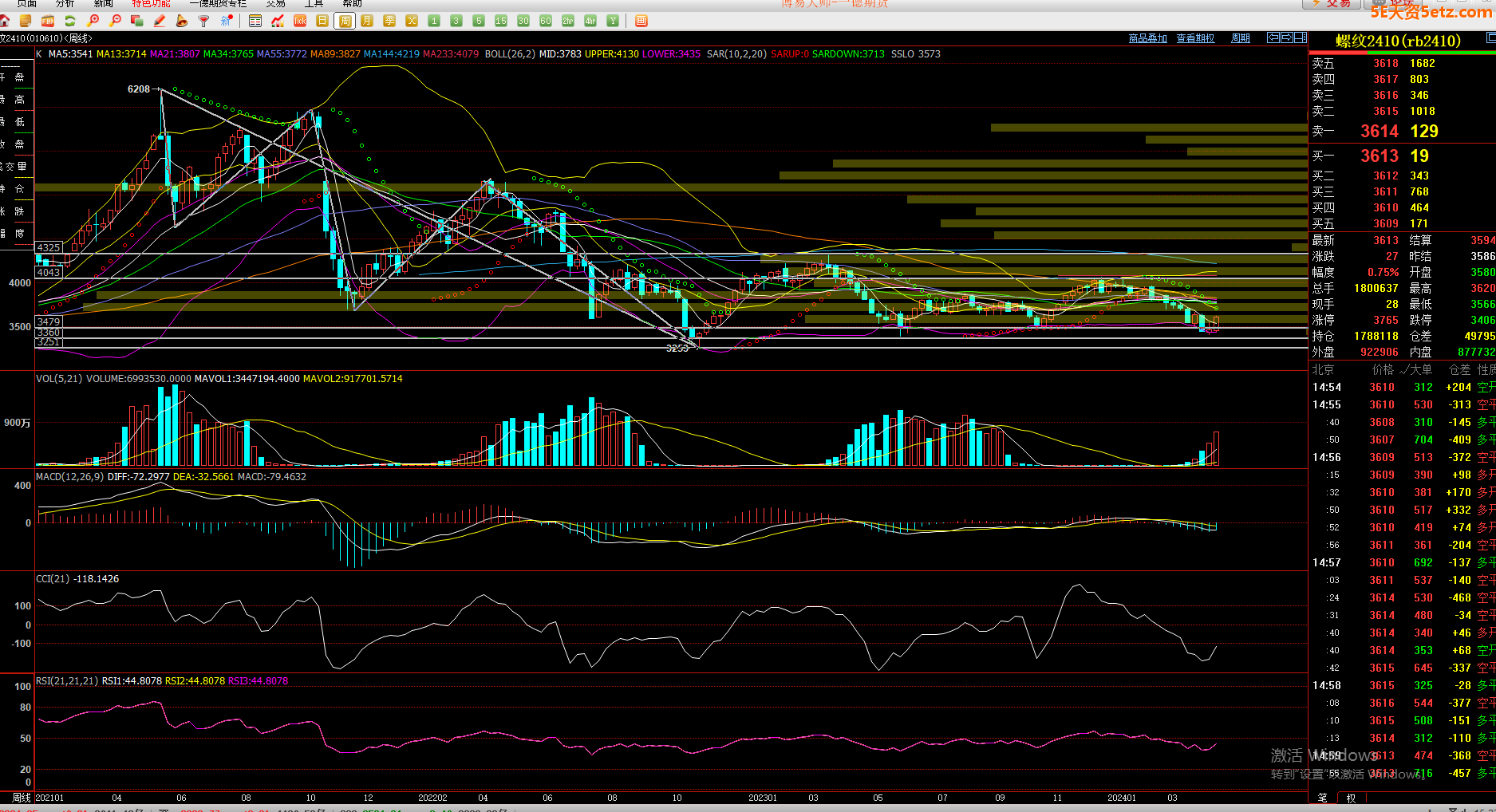Click the 6208 high price marker

coord(139,89)
